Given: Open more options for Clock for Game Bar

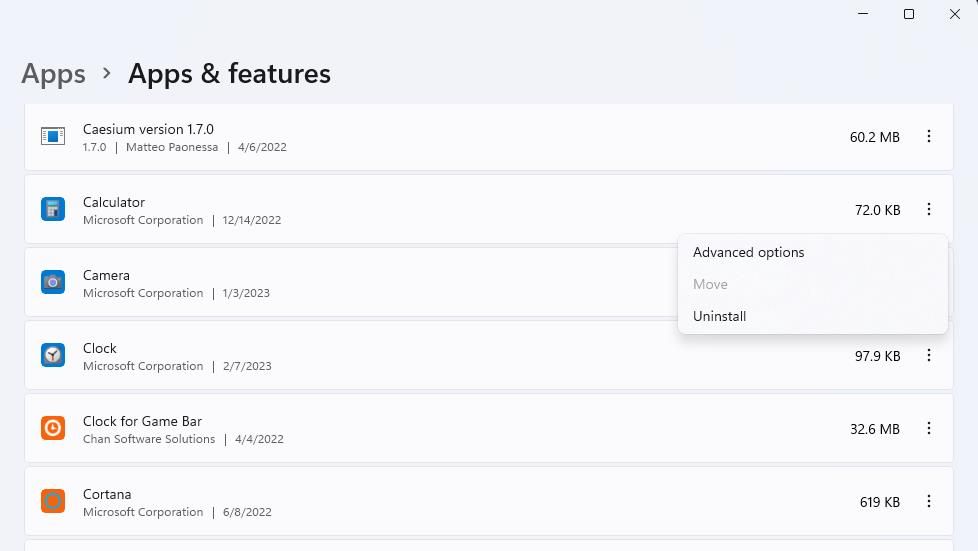Looking at the screenshot, I should (928, 428).
